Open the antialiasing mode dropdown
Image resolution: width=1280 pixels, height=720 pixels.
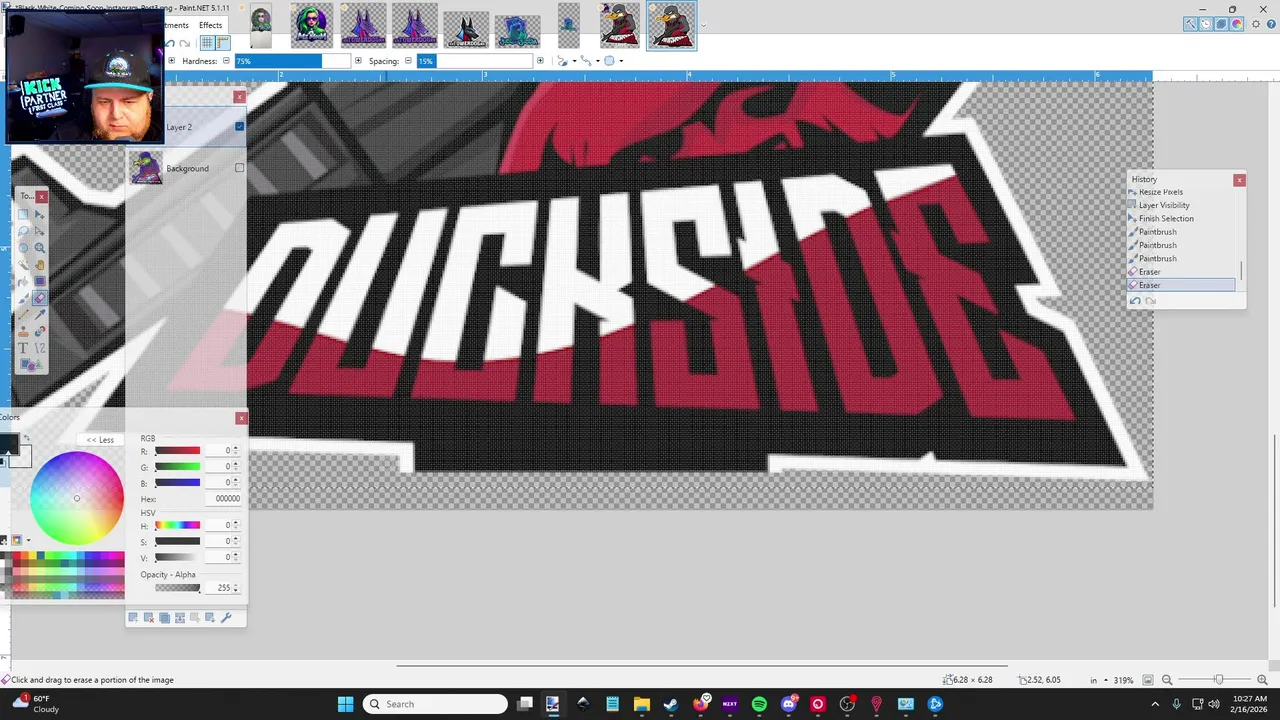point(567,61)
